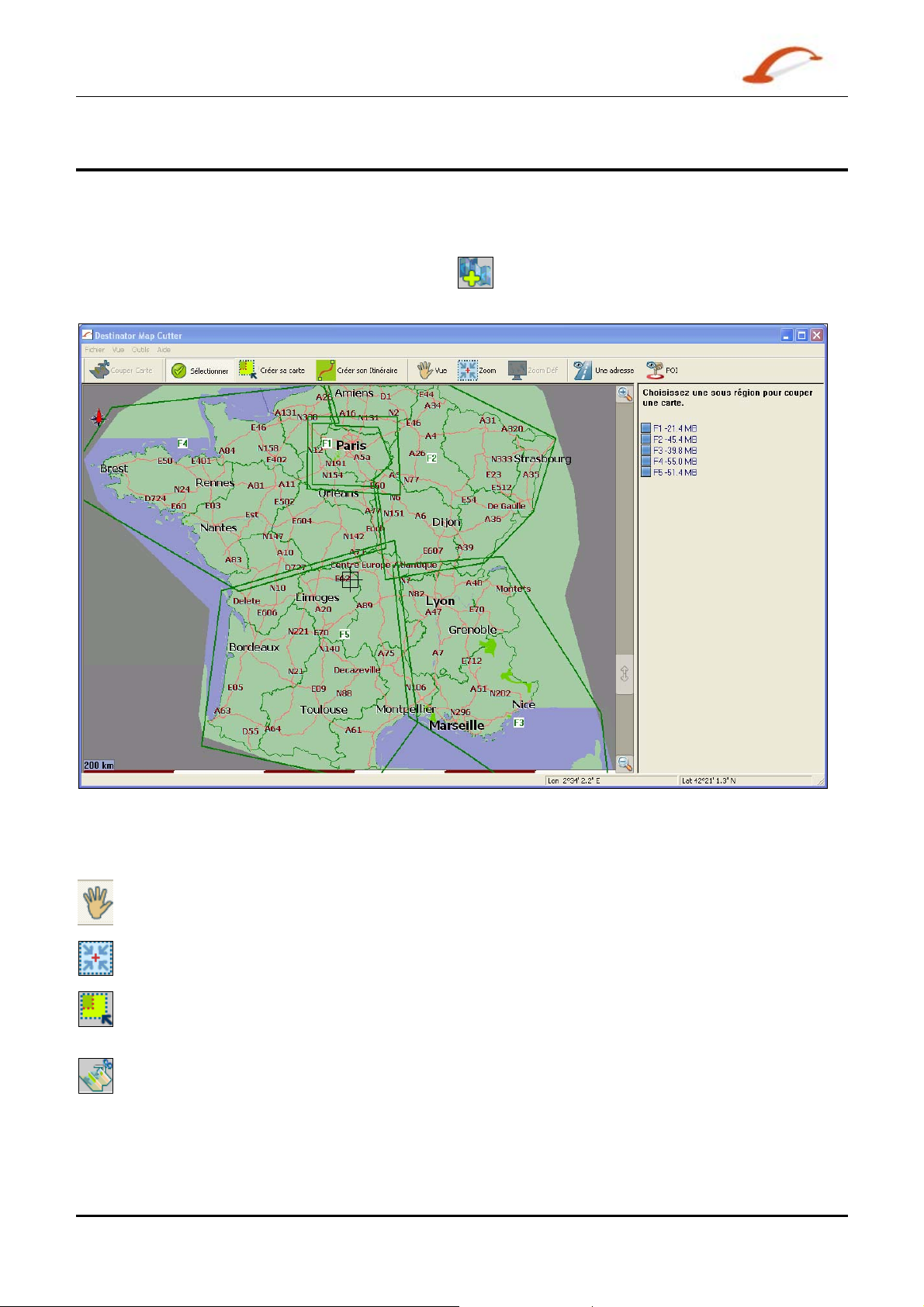Choose the Créer sa carte tool
The height and width of the screenshot is (1307, 924).
(x=272, y=370)
